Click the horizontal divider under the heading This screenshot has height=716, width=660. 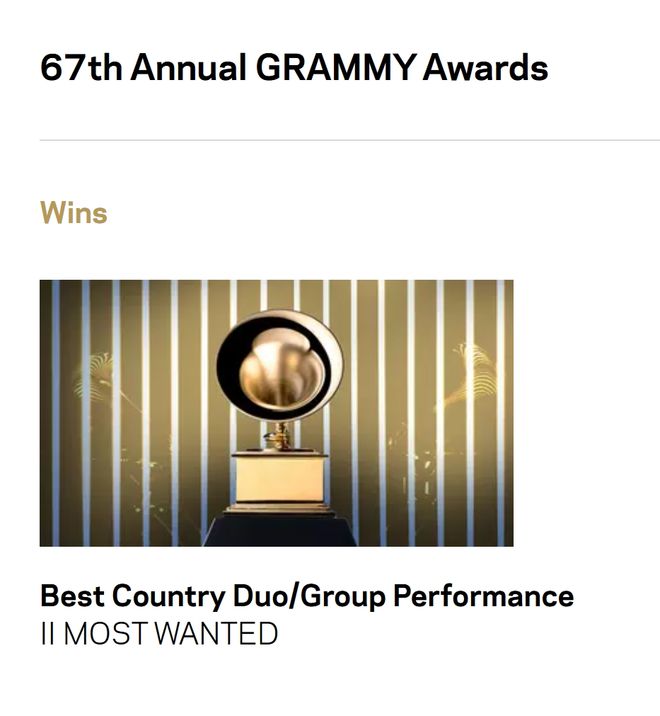(x=350, y=140)
